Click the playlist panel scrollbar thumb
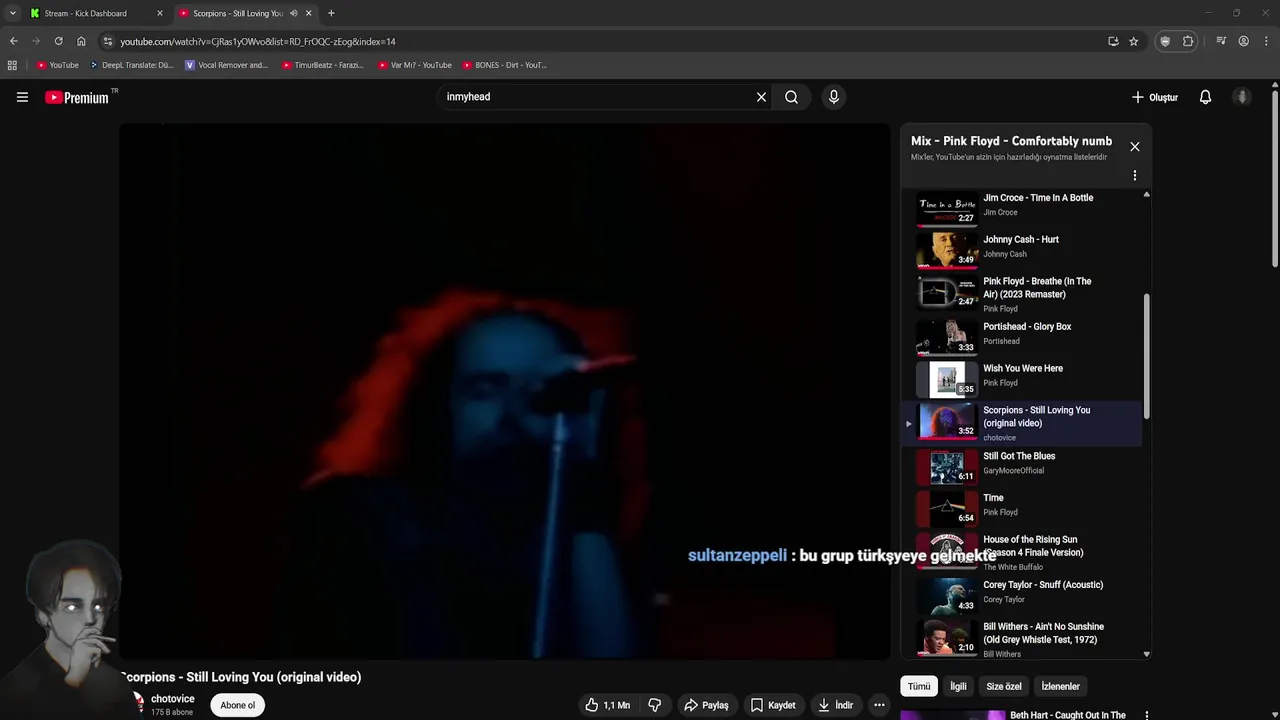This screenshot has height=720, width=1280. click(x=1146, y=356)
